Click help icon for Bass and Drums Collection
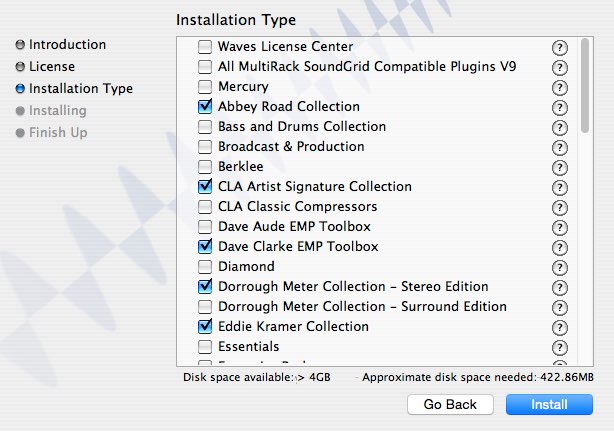Viewport: 614px width, 431px height. click(x=560, y=128)
